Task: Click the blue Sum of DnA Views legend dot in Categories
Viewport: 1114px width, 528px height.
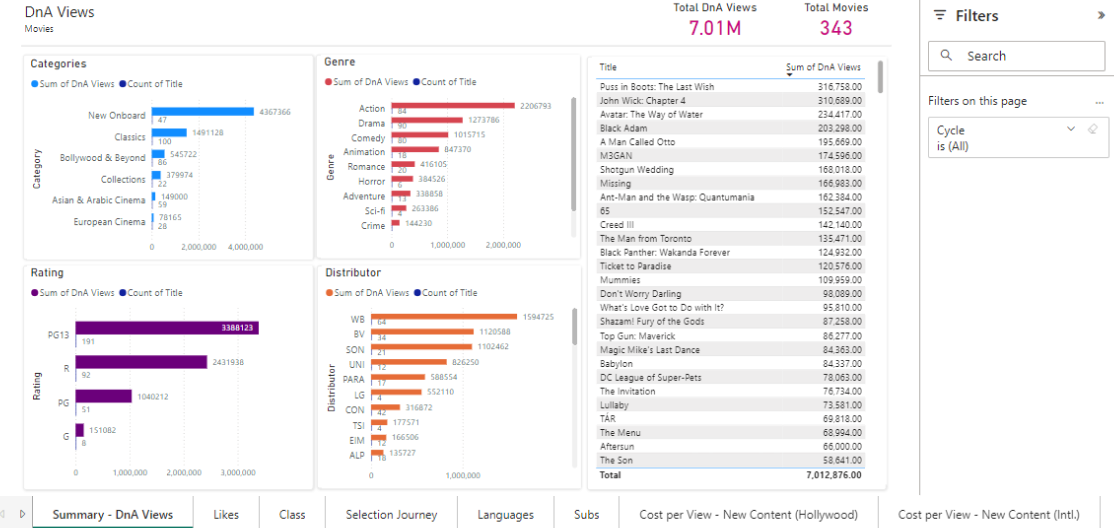Action: coord(34,85)
